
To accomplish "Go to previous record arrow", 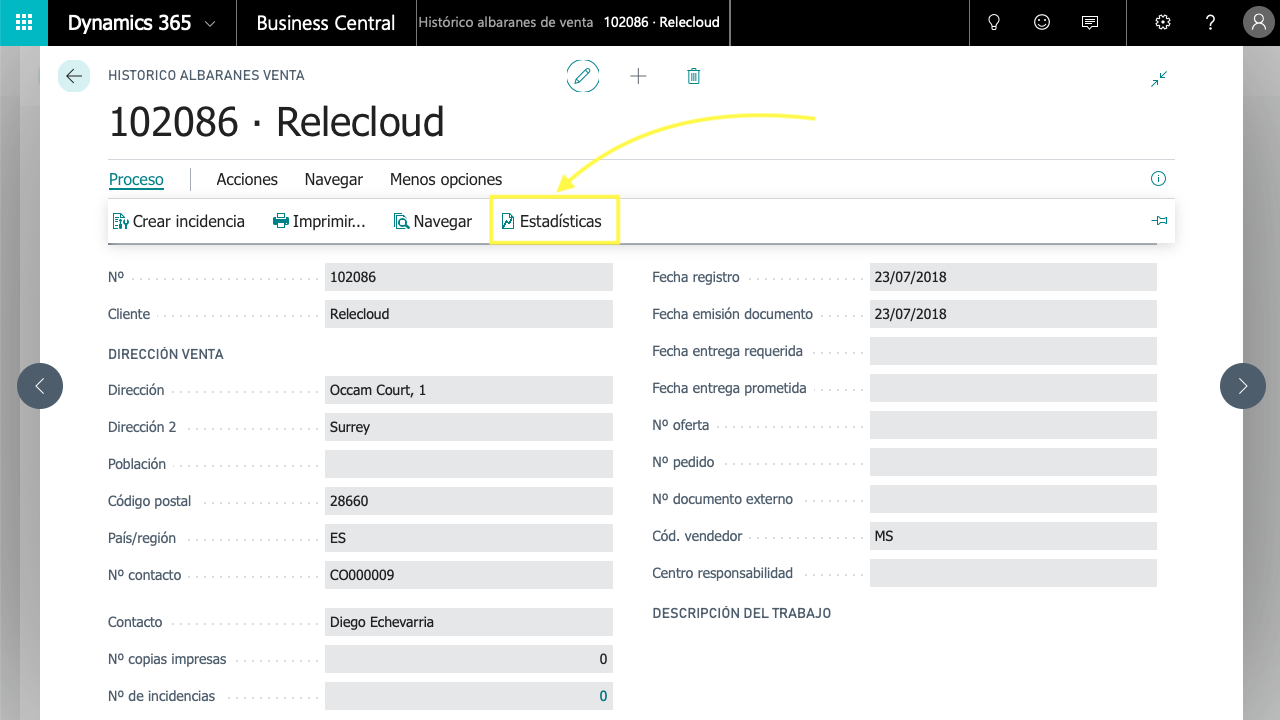I will click(x=40, y=386).
